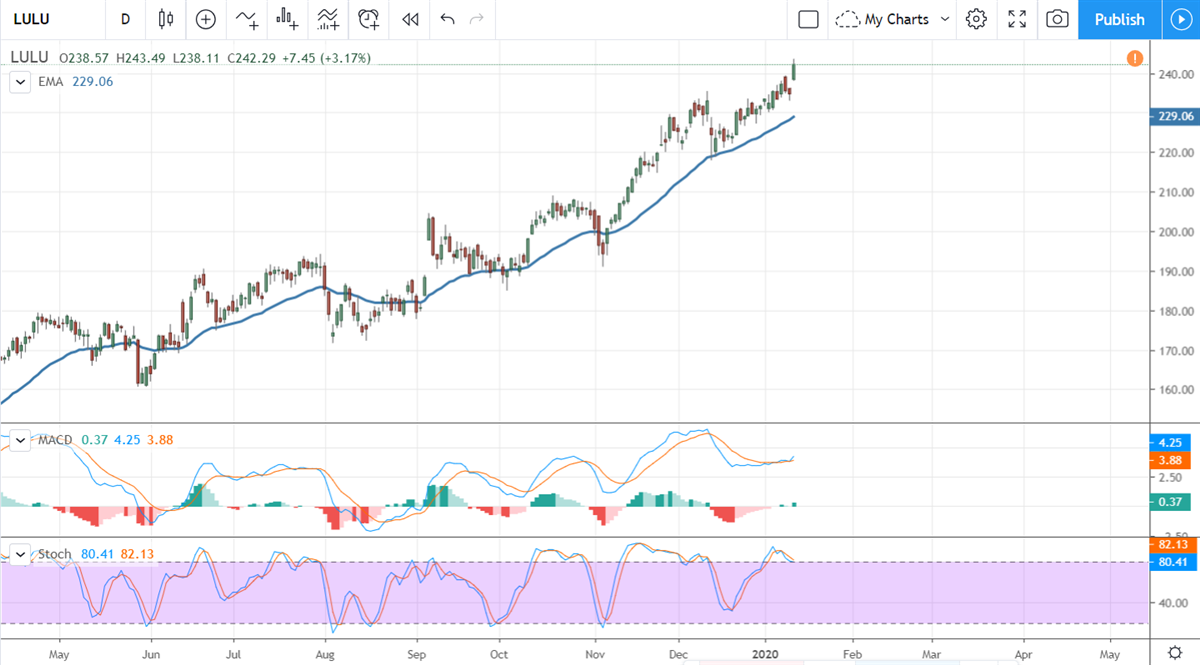Expand the My Charts dropdown

pyautogui.click(x=945, y=19)
